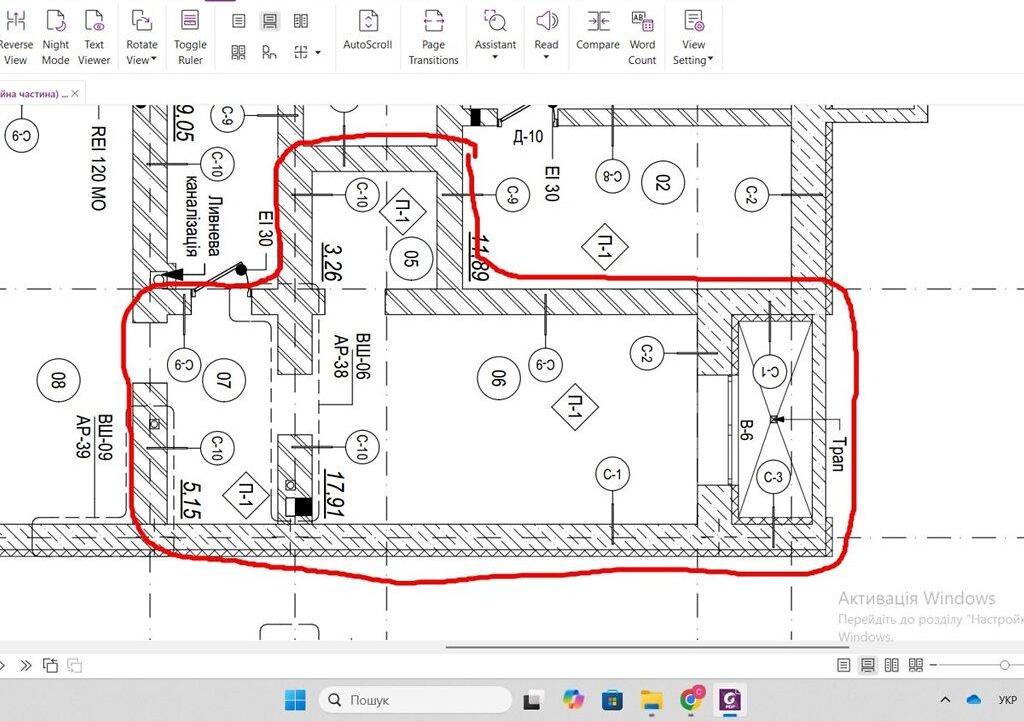
Task: Click status bar continuous view button
Action: (867, 666)
